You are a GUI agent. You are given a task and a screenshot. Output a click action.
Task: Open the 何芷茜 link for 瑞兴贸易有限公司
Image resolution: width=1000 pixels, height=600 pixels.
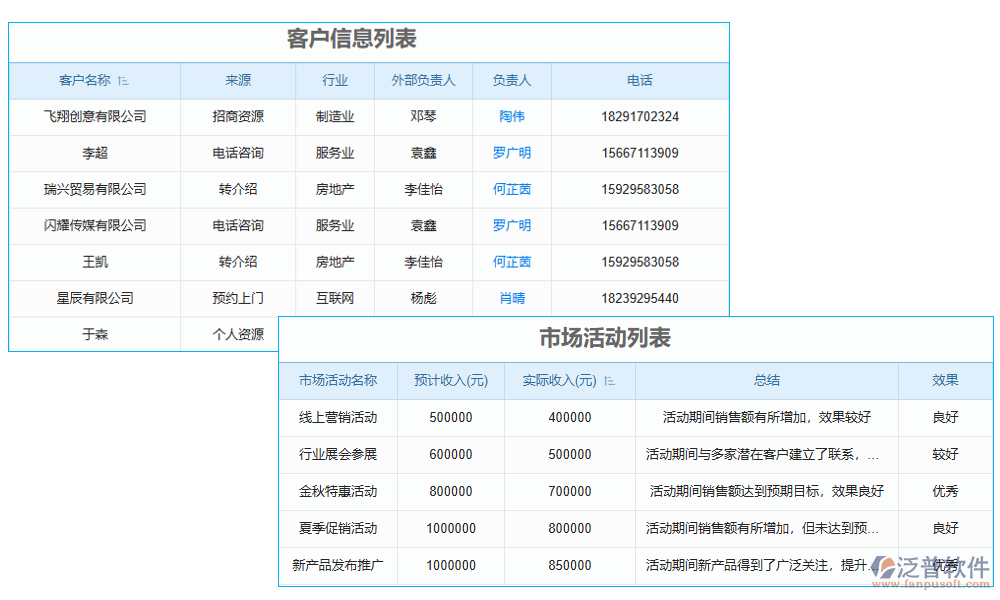click(x=512, y=189)
